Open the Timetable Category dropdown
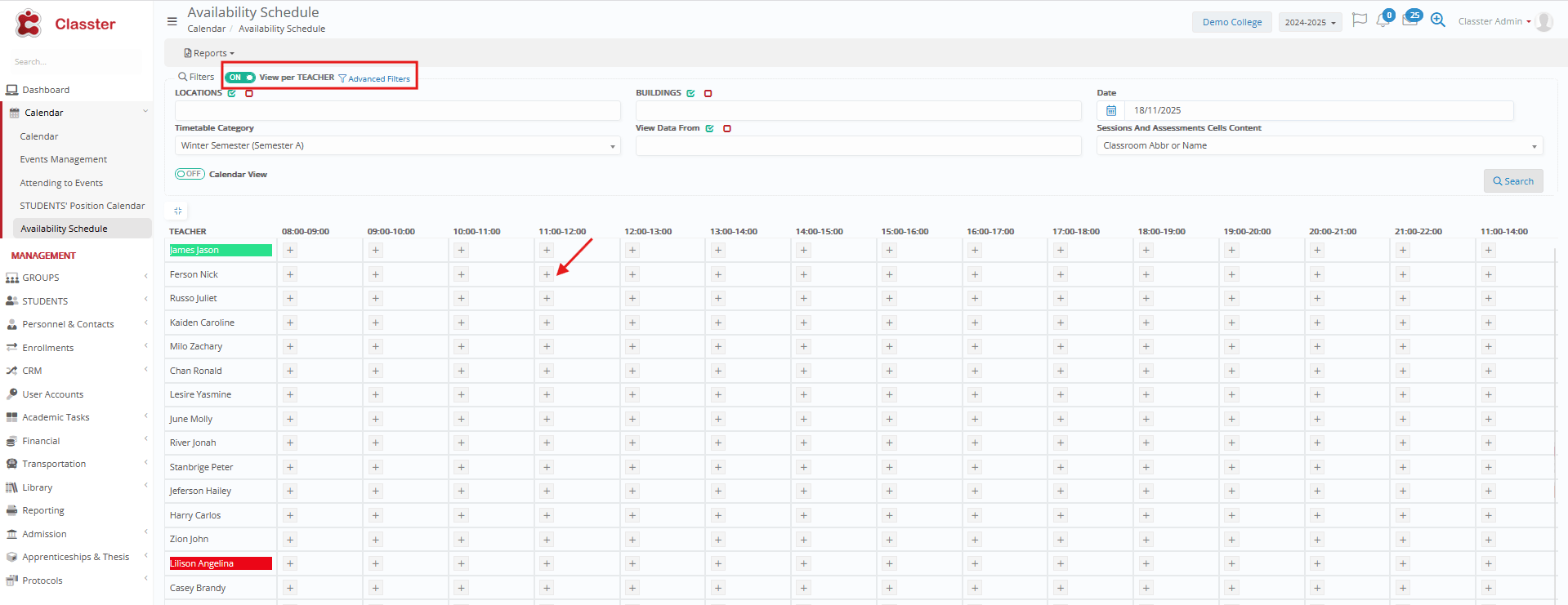This screenshot has height=605, width=1568. point(397,145)
